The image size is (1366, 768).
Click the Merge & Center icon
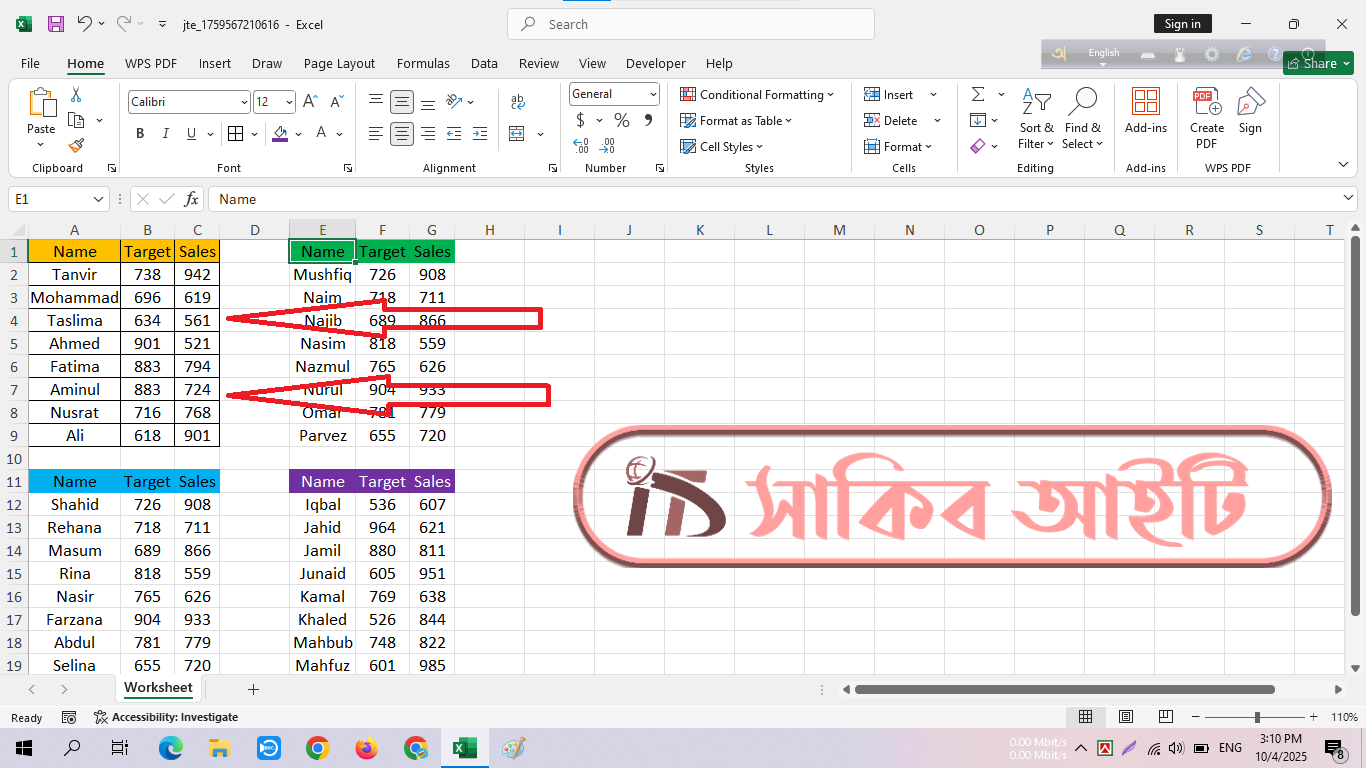pos(517,134)
